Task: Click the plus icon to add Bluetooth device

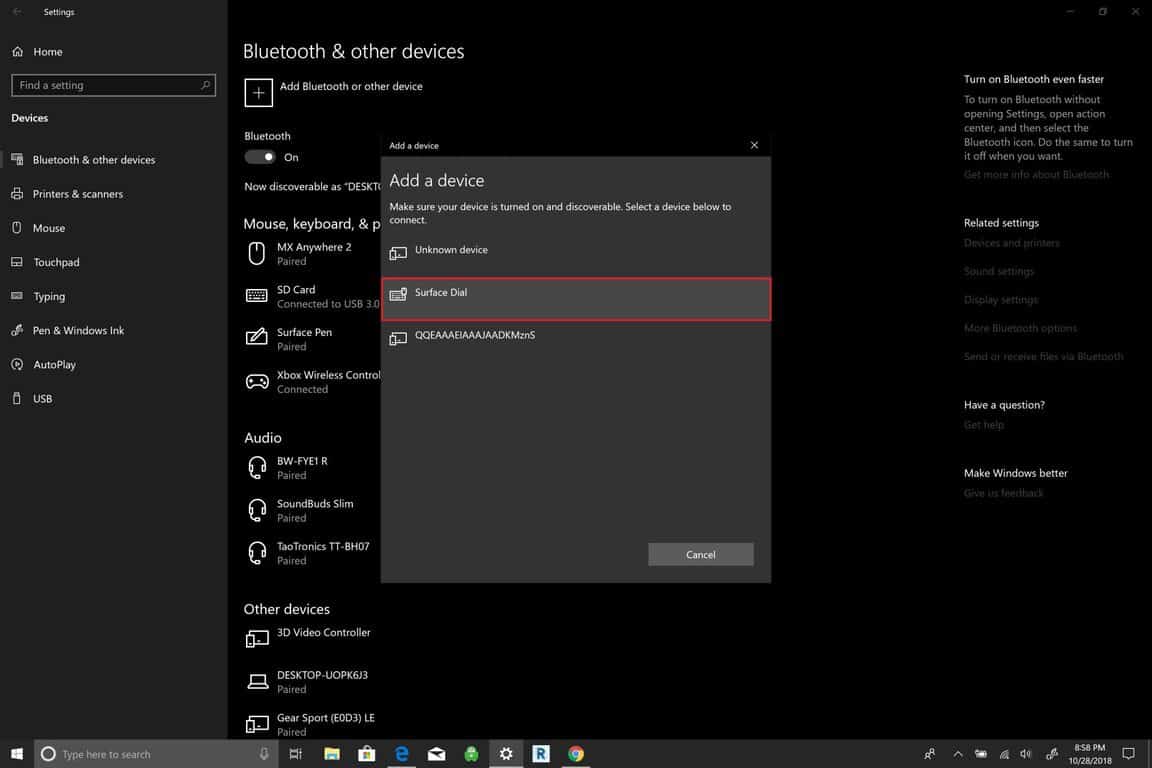Action: tap(258, 92)
